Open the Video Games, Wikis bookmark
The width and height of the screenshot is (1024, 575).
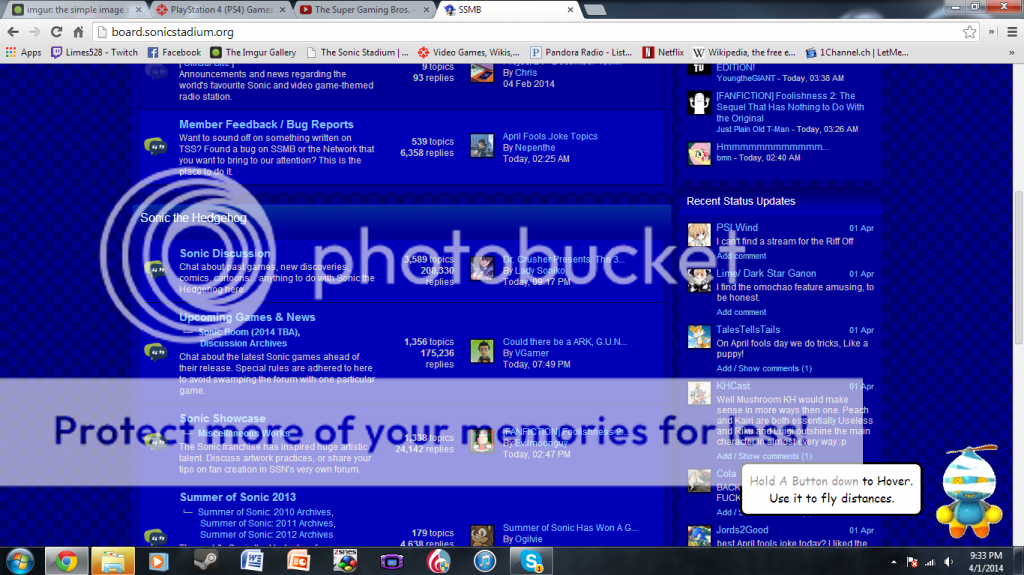point(469,52)
